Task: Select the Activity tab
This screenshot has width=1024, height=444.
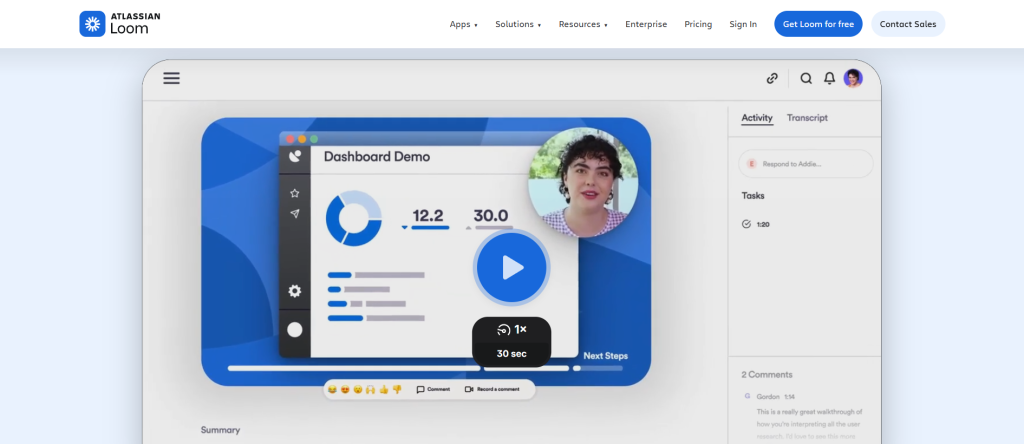Action: [x=757, y=118]
